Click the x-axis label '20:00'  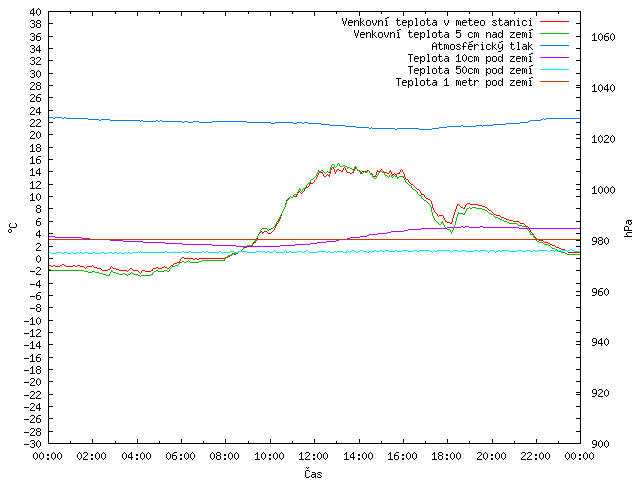click(491, 456)
